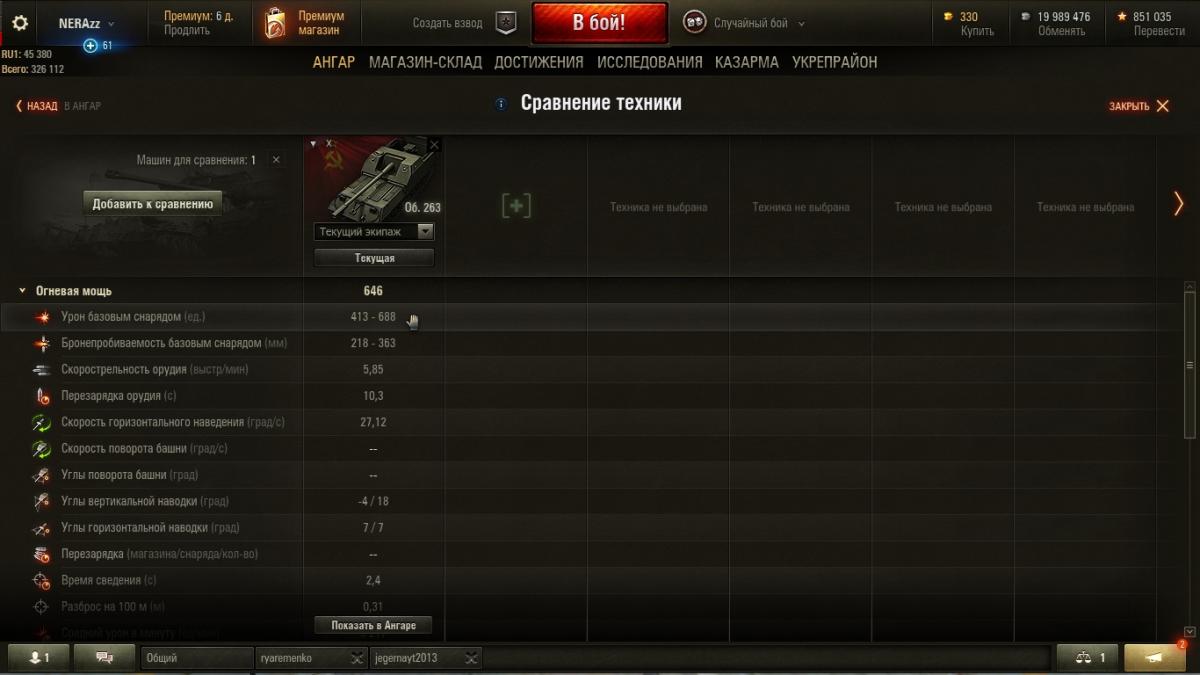Viewport: 1200px width, 675px height.
Task: Remove Об. 263 from comparison
Action: point(434,145)
